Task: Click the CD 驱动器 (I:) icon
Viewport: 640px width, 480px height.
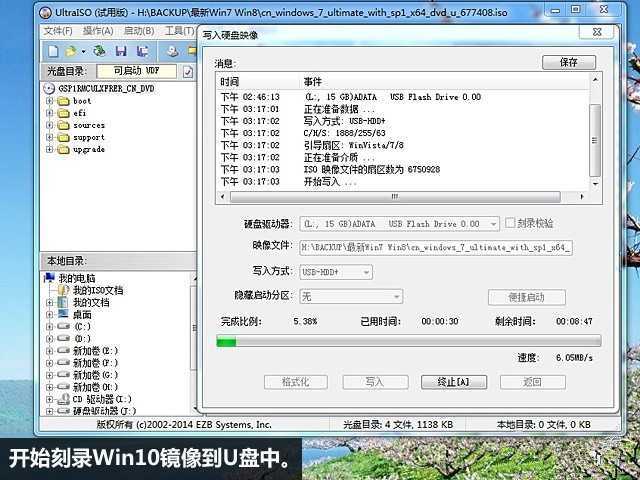Action: (x=64, y=399)
